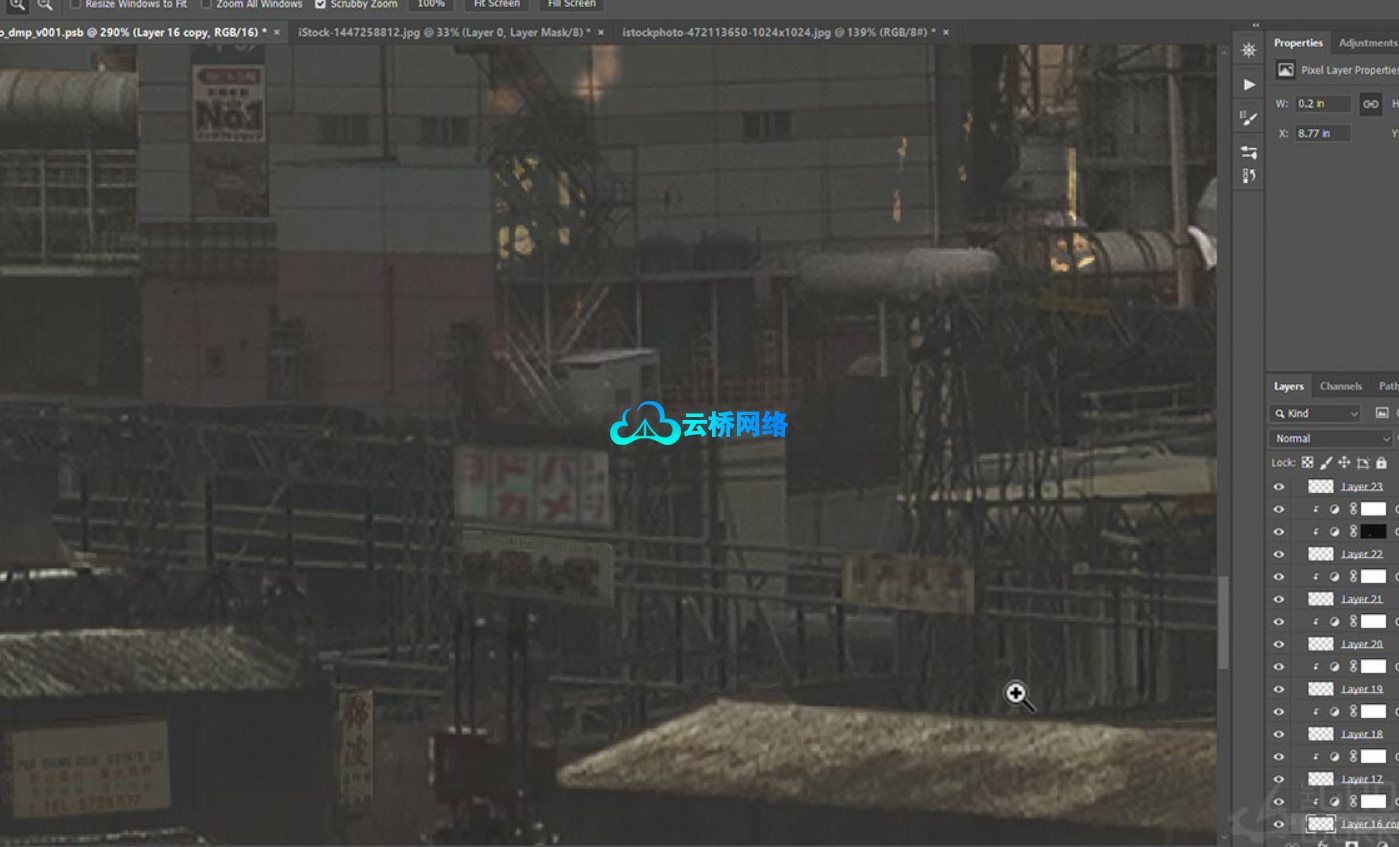Click the 100% zoom button
Viewport: 1399px width, 847px height.
[431, 4]
